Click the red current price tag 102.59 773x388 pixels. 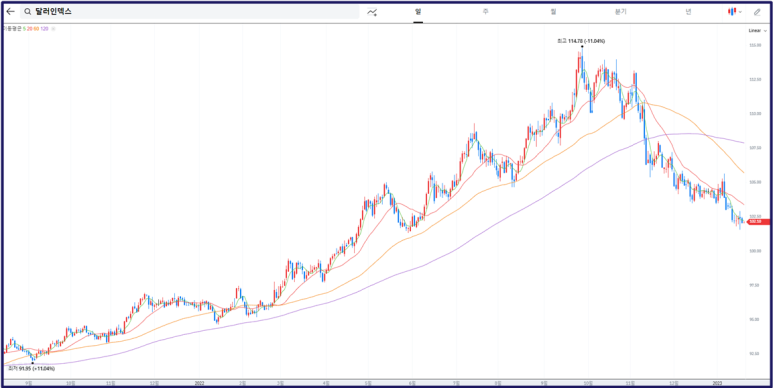tap(757, 222)
